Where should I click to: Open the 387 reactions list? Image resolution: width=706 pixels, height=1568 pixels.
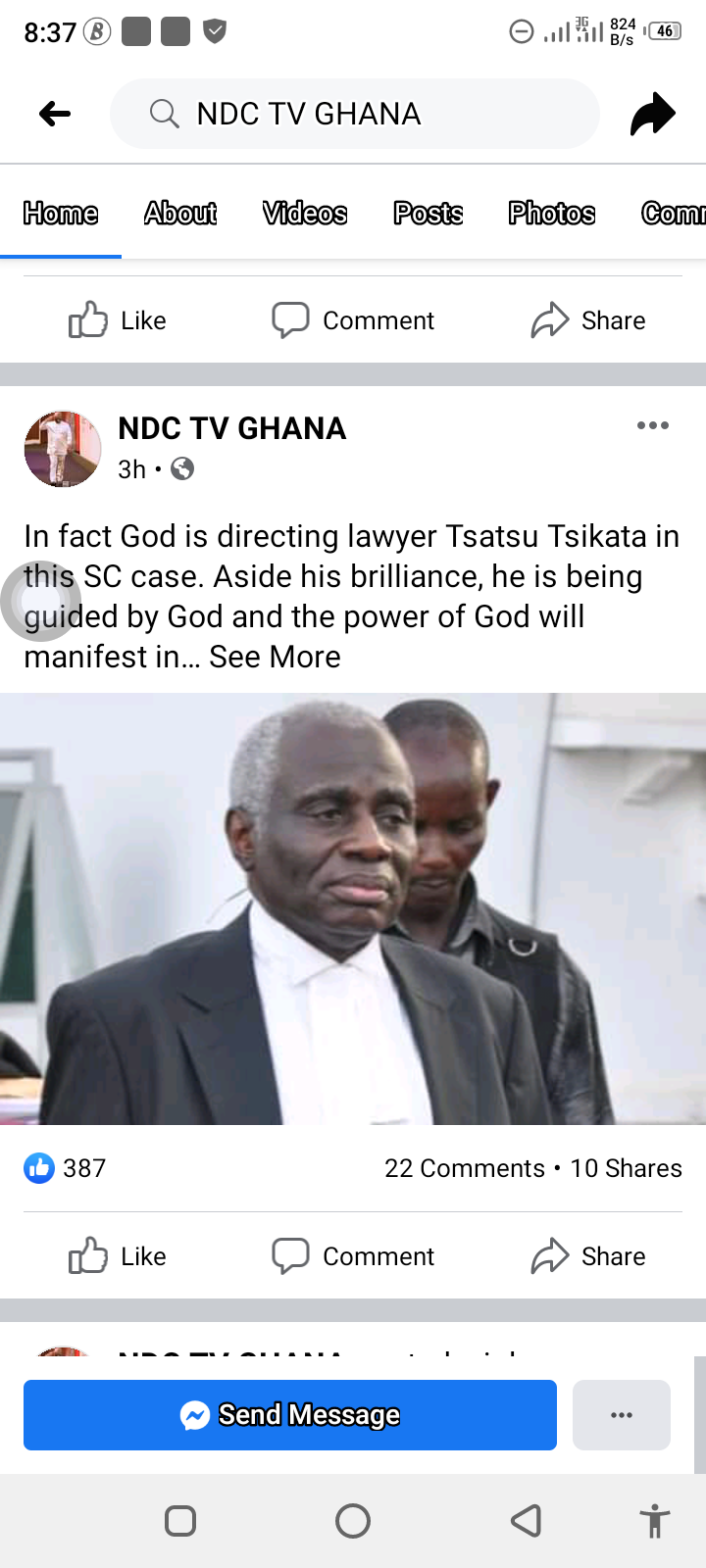[65, 1168]
